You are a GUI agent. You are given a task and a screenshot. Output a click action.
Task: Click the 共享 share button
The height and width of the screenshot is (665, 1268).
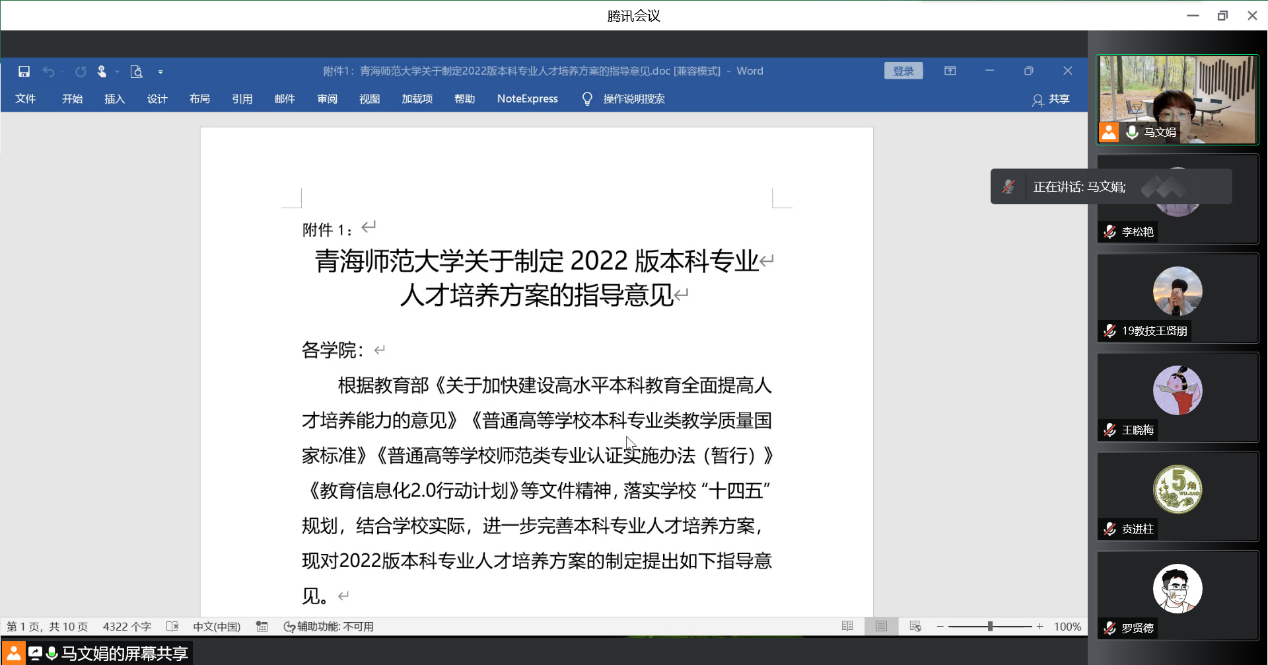[x=1051, y=99]
